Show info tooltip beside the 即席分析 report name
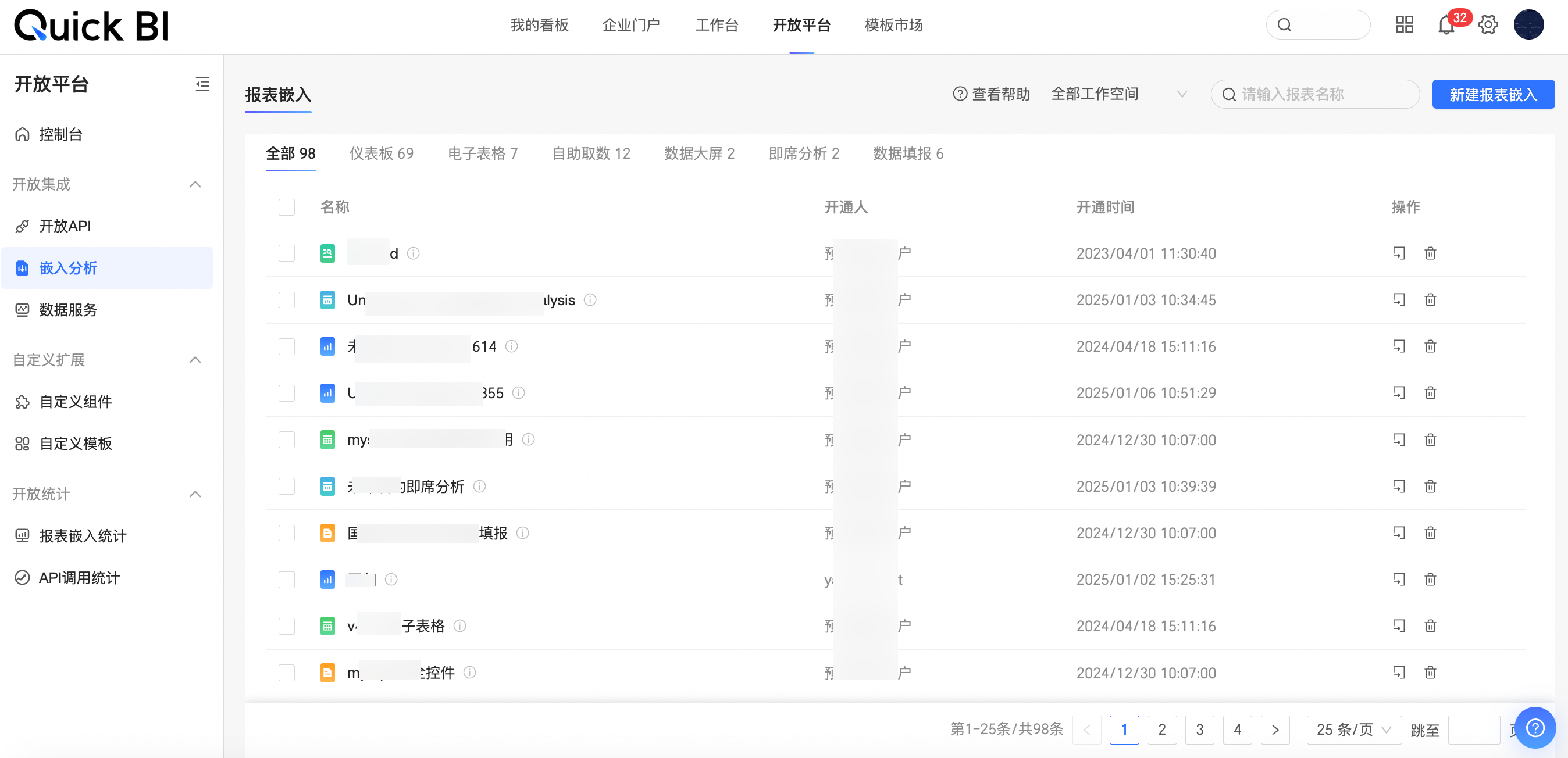1568x758 pixels. pos(480,486)
